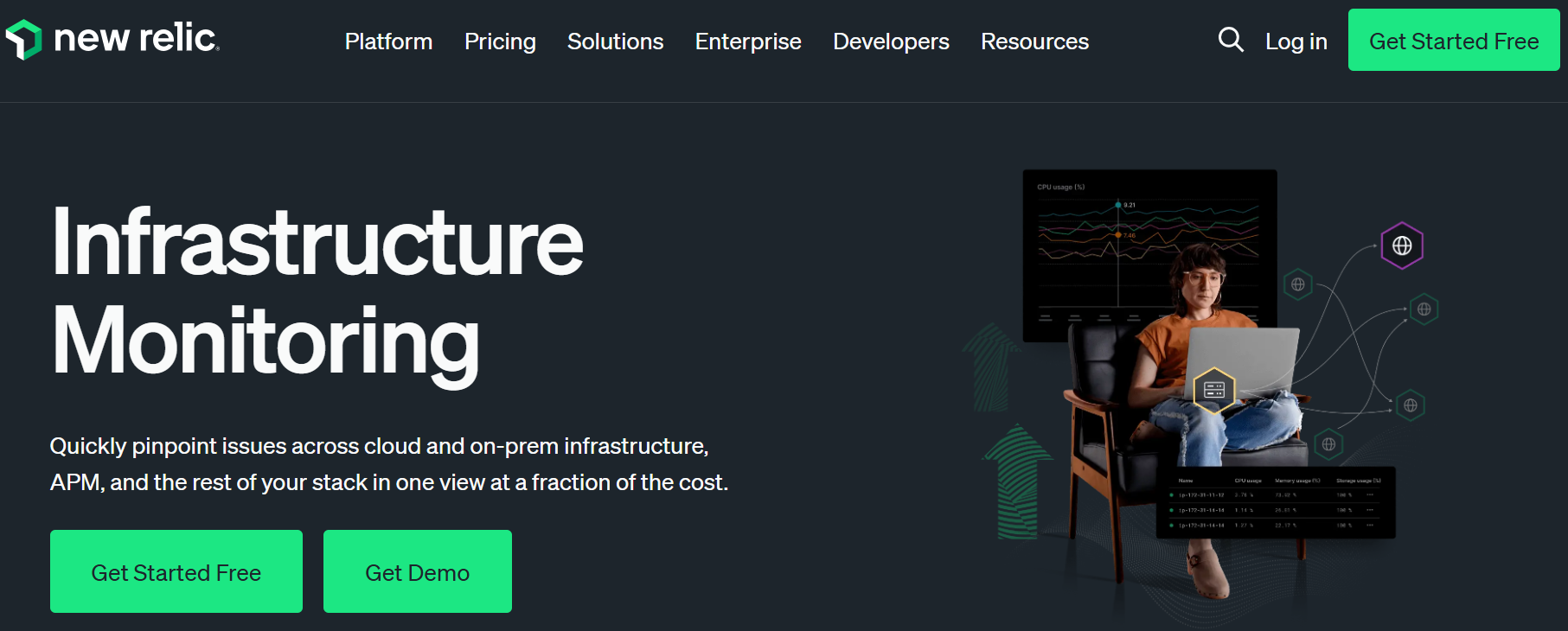Select the Enterprise menu item
This screenshot has height=631, width=1568.
(x=748, y=41)
